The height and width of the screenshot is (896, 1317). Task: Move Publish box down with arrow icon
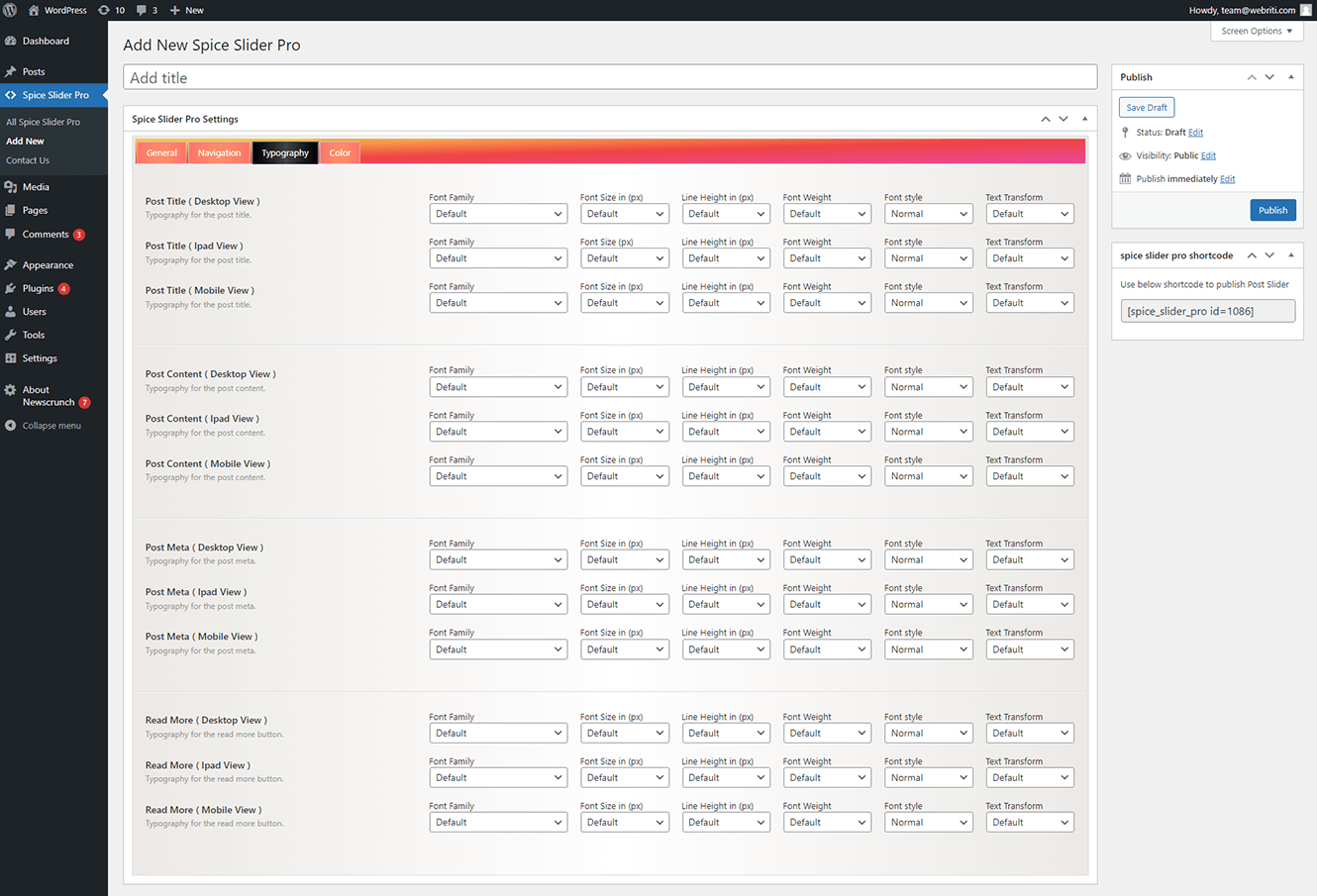point(1269,77)
